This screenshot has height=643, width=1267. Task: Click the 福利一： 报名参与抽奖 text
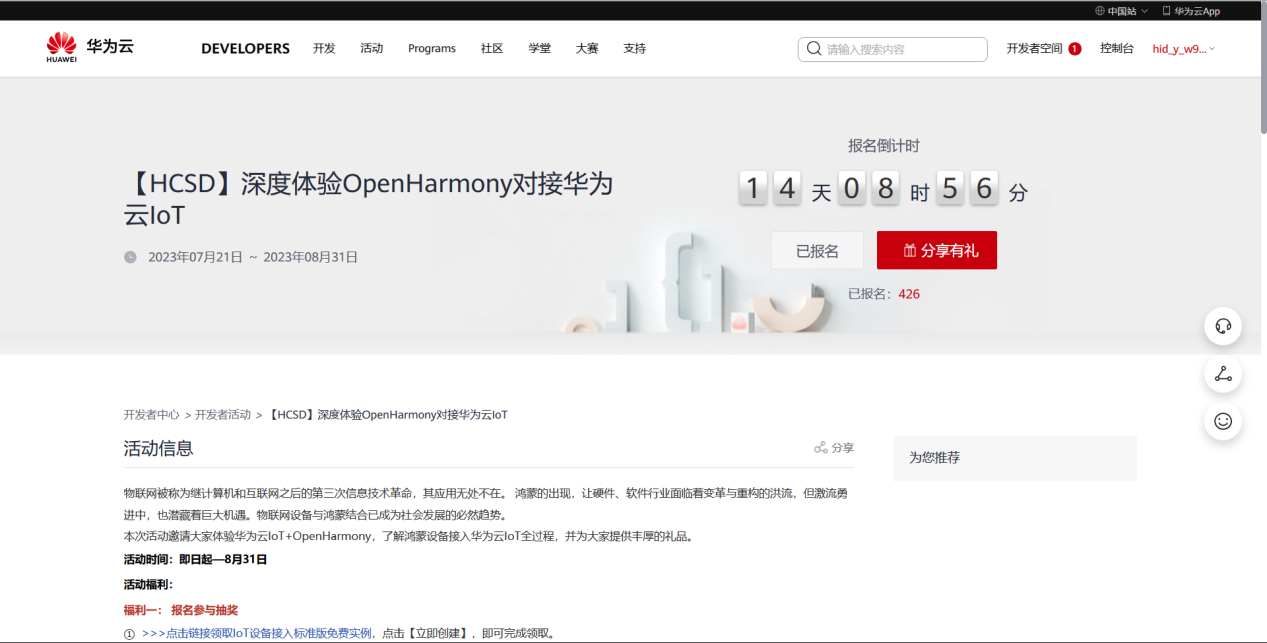click(x=181, y=610)
